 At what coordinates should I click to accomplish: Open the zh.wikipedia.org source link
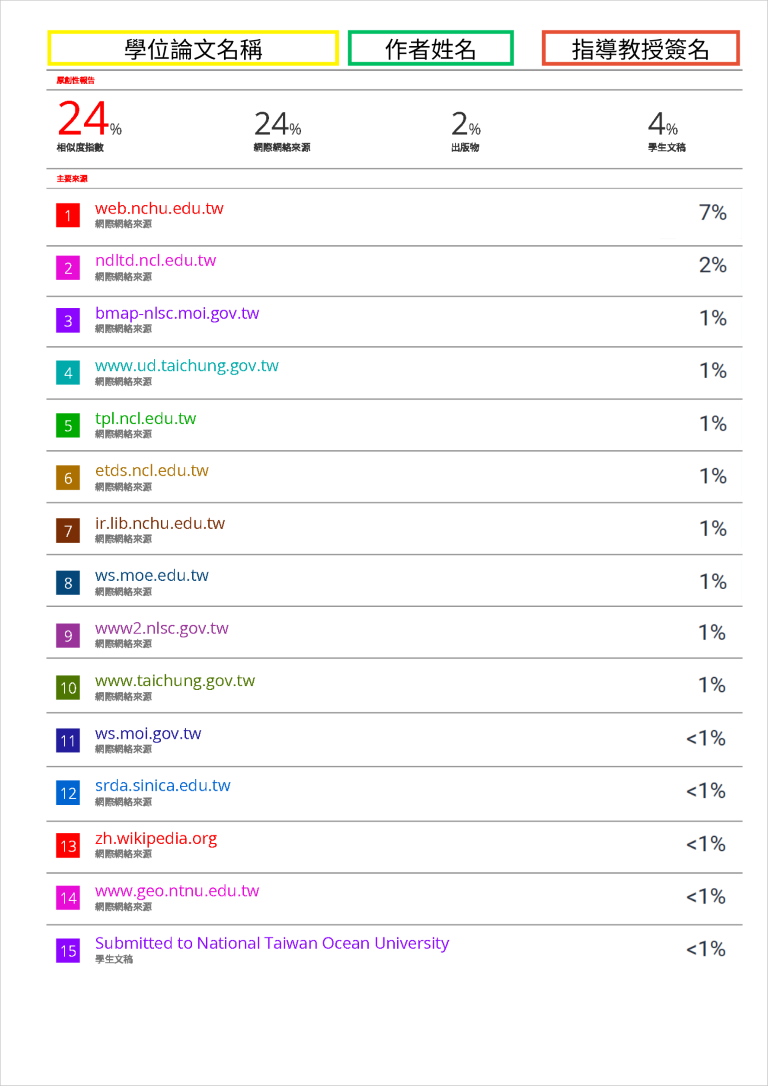point(156,839)
